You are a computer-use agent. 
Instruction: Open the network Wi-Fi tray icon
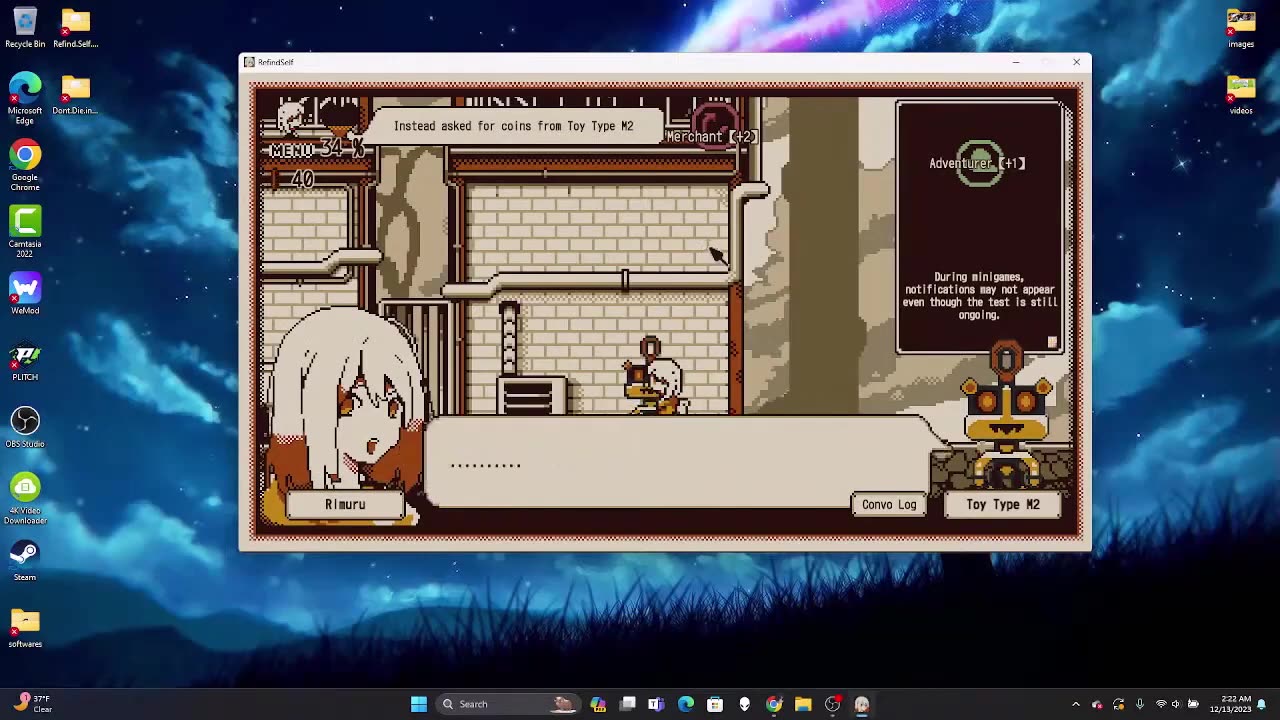click(x=1161, y=704)
